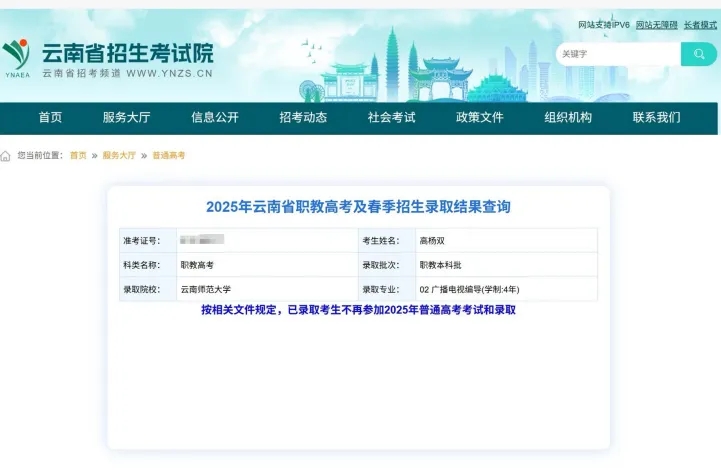Viewport: 721px width, 471px height.
Task: Go to 信息公开 in the navigation bar
Action: pos(215,117)
